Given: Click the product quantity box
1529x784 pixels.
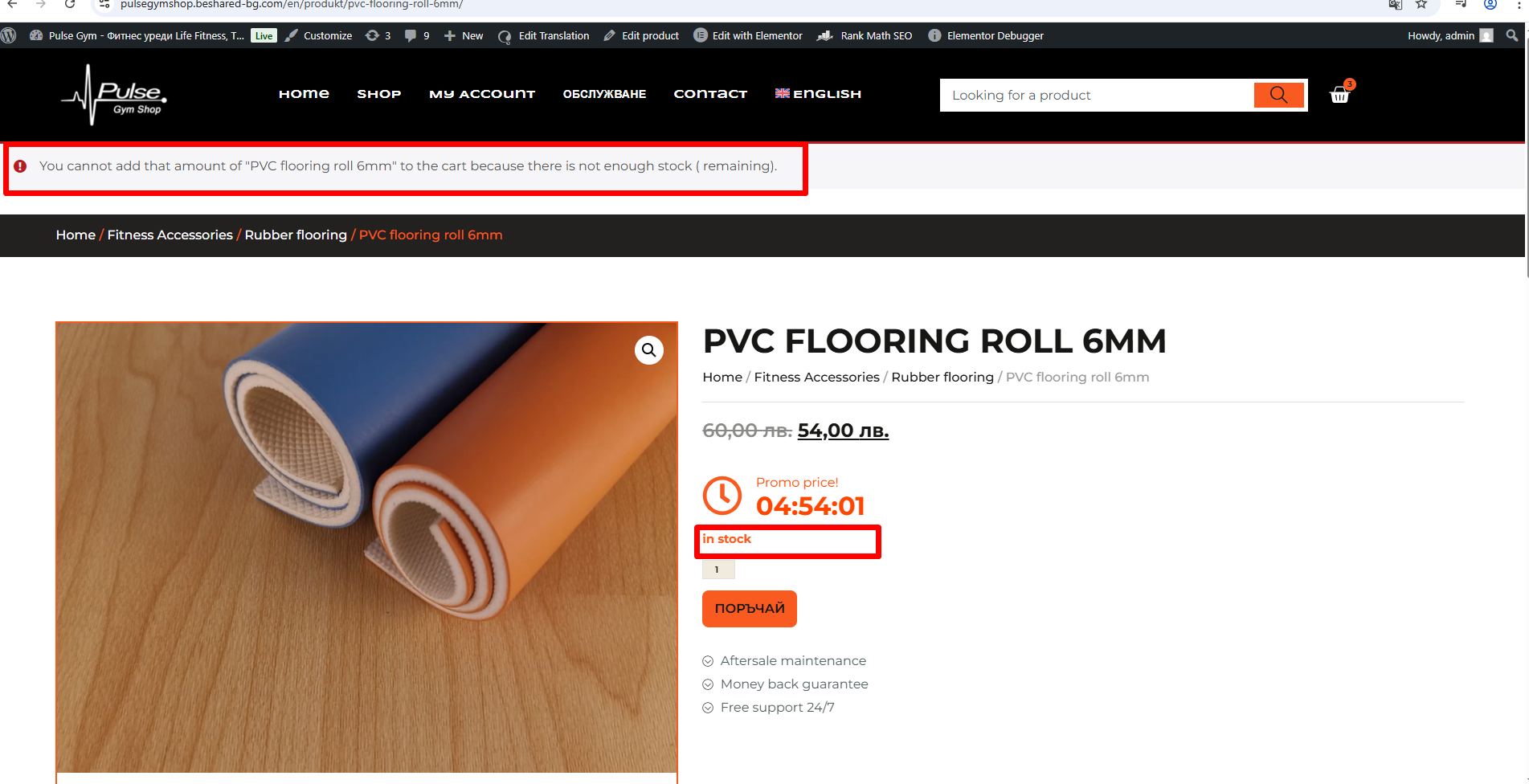Looking at the screenshot, I should pos(718,570).
